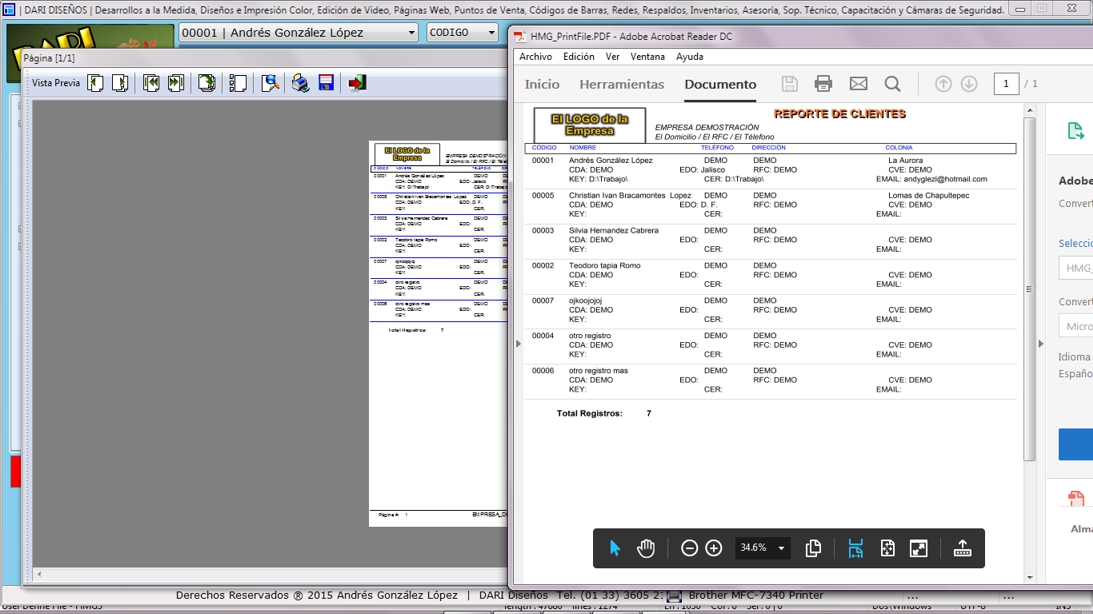1093x614 pixels.
Task: Click the exit door icon in Vista Previa
Action: click(x=357, y=83)
